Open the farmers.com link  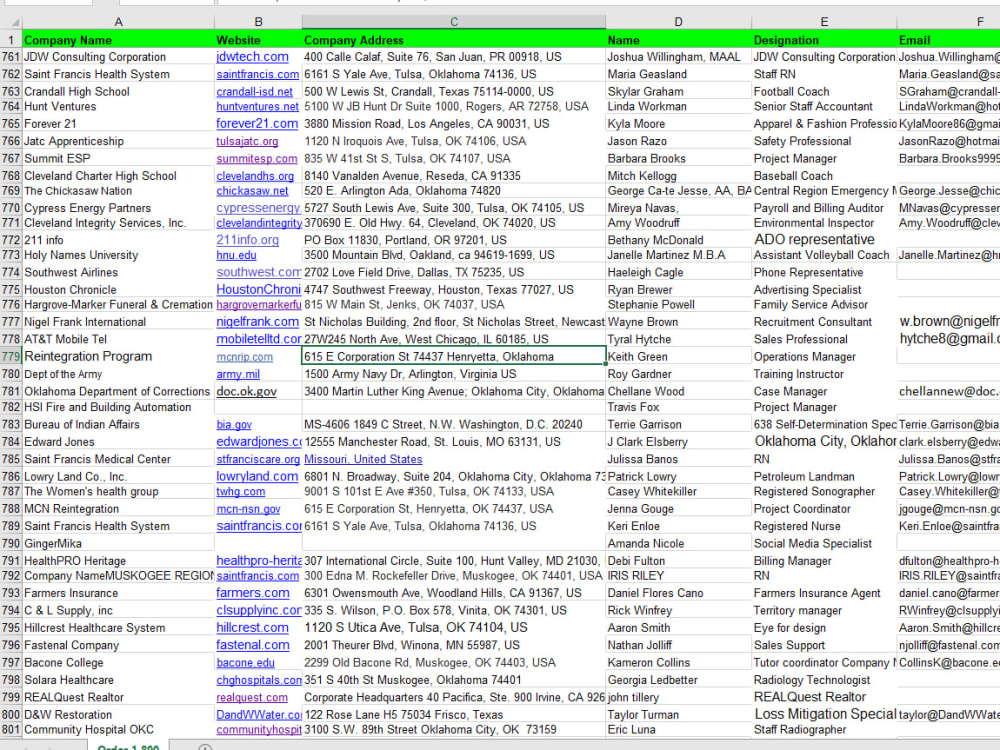(253, 593)
